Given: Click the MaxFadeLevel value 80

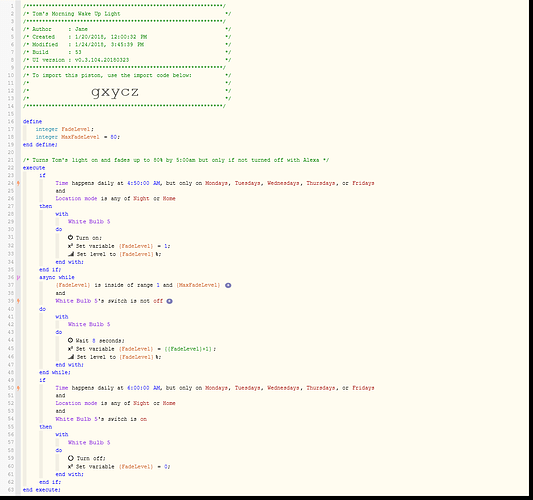Looking at the screenshot, I should click(114, 137).
